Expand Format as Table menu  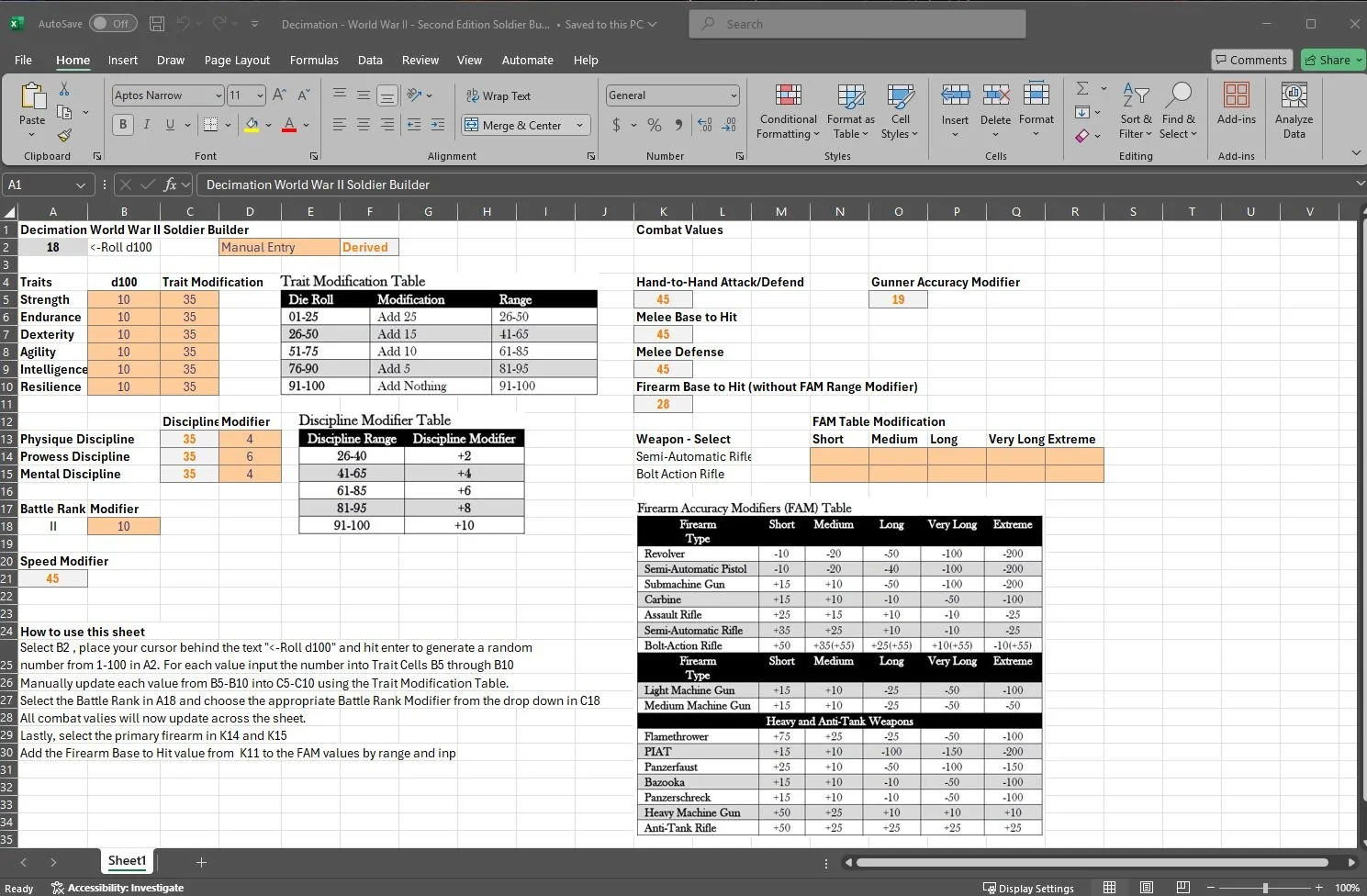point(851,110)
